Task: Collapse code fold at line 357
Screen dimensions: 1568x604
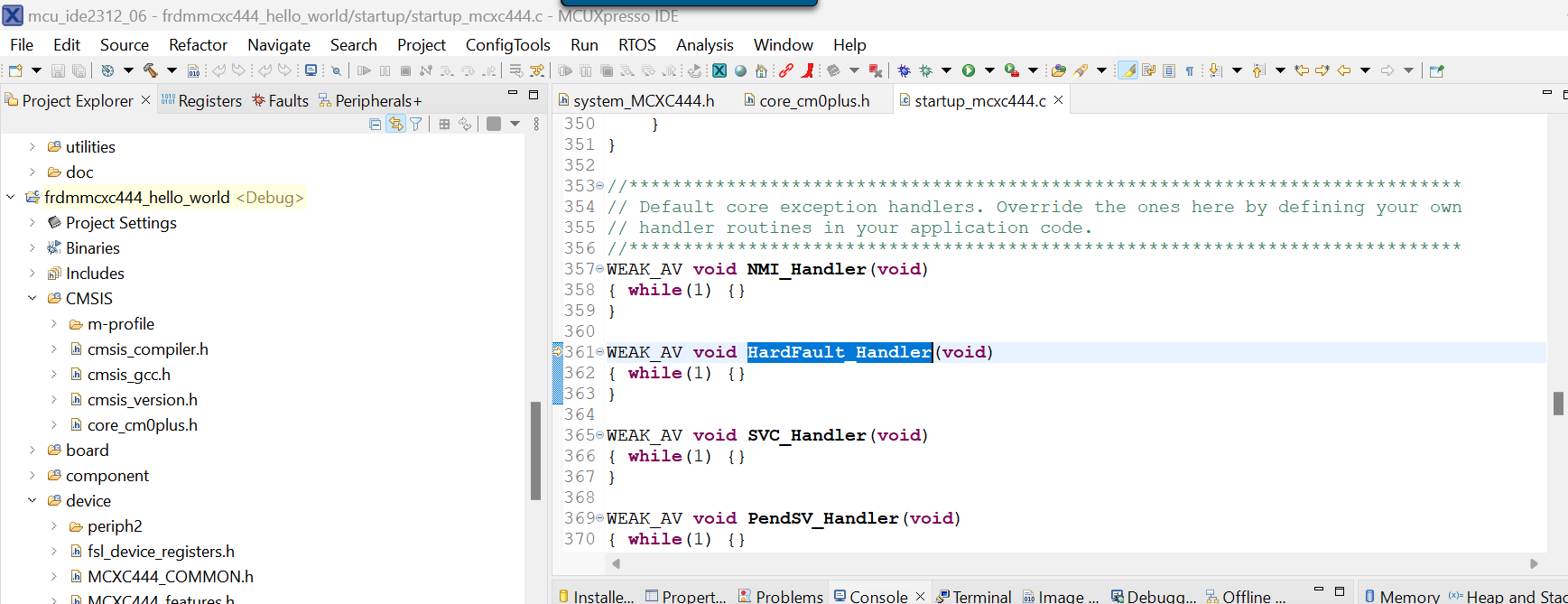Action: [600, 269]
